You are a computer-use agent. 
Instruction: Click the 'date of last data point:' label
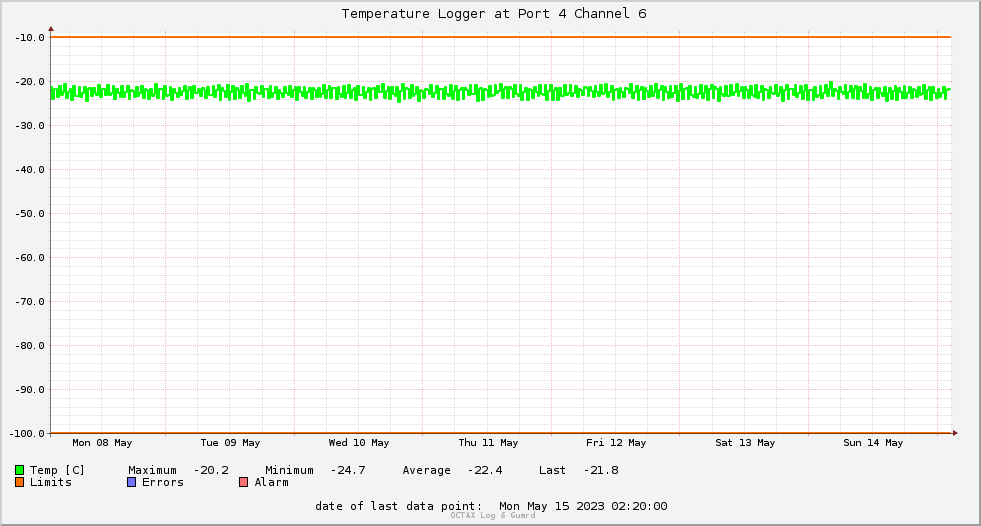[x=399, y=506]
